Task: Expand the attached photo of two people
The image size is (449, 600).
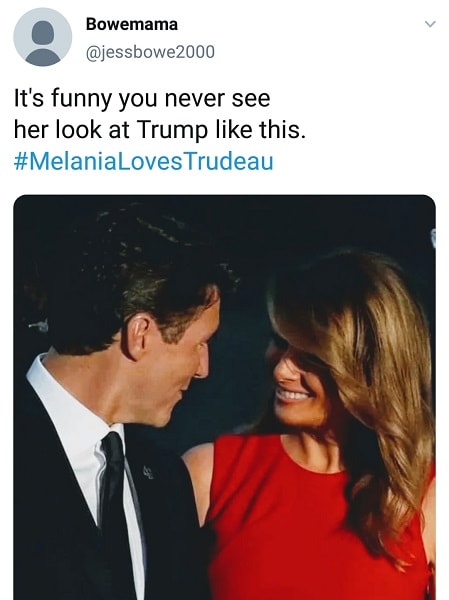Action: click(224, 397)
